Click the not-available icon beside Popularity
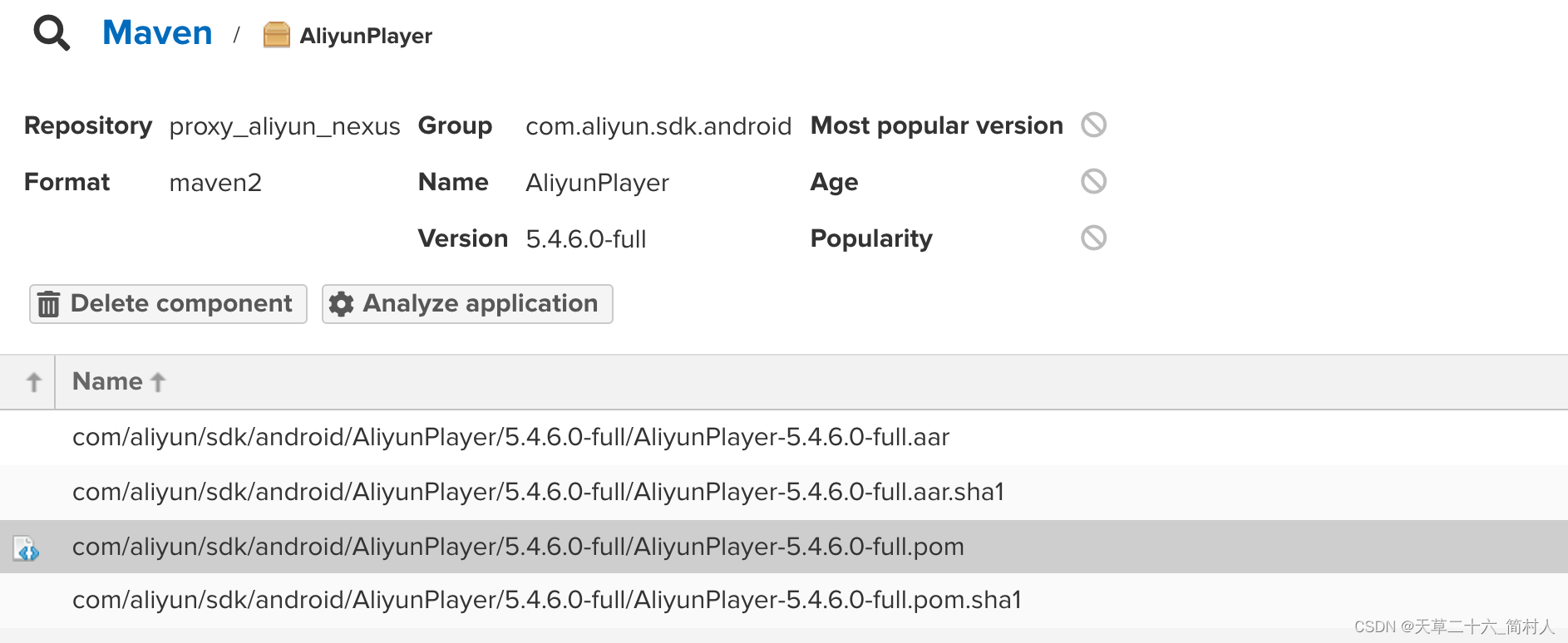 coord(1093,238)
